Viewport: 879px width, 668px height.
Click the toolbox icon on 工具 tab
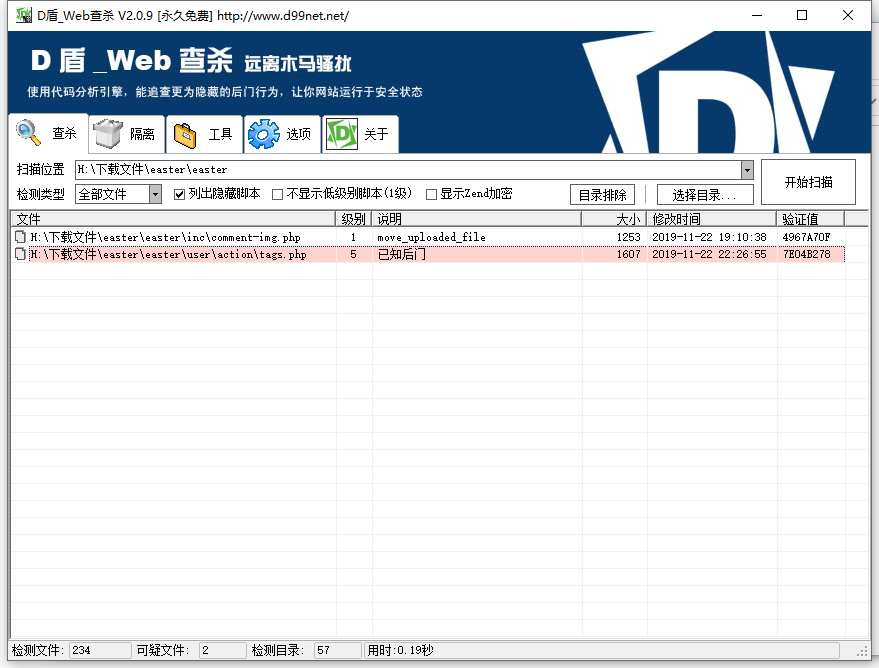click(185, 134)
